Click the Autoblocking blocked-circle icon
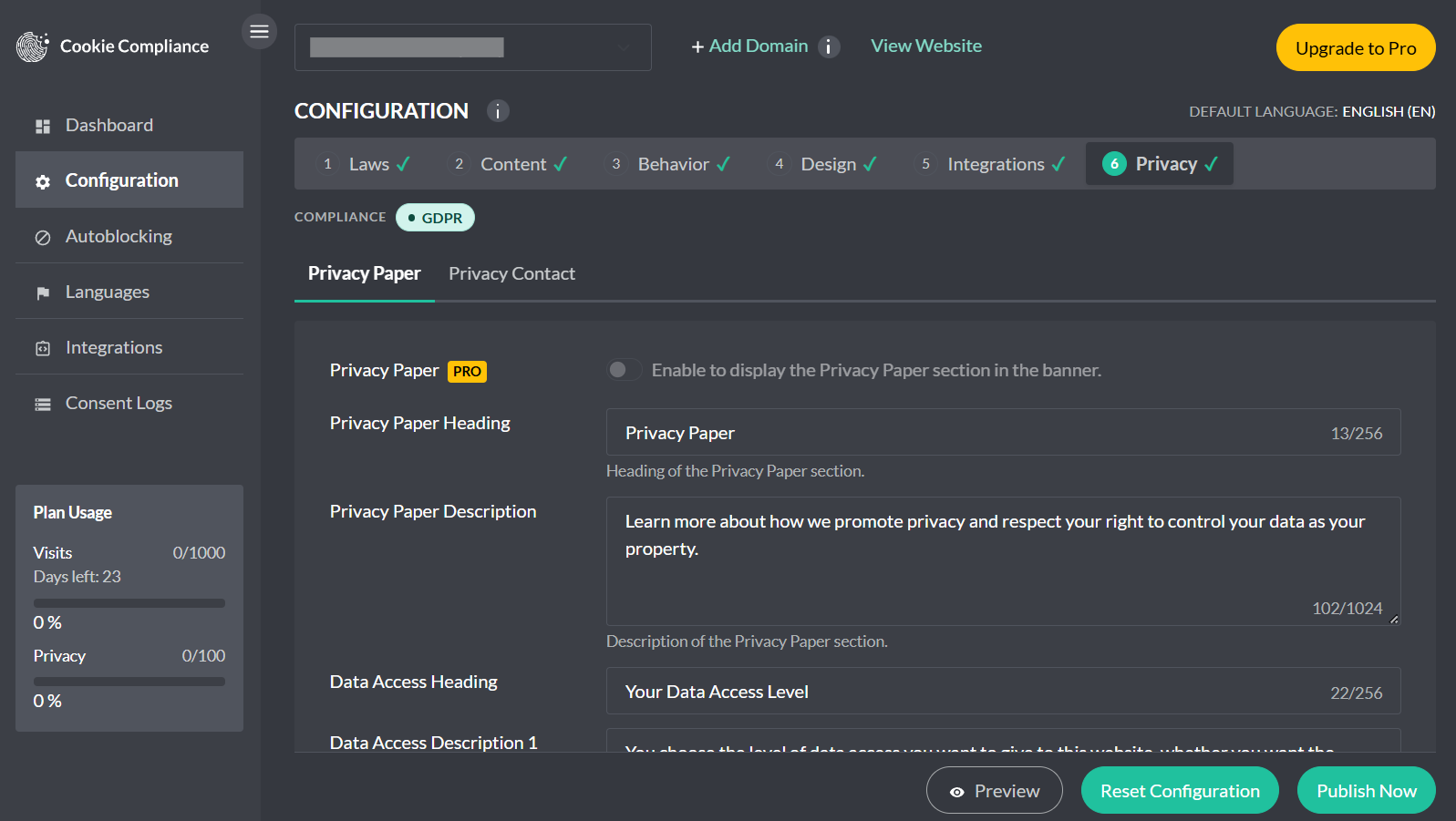The height and width of the screenshot is (821, 1456). pos(43,238)
